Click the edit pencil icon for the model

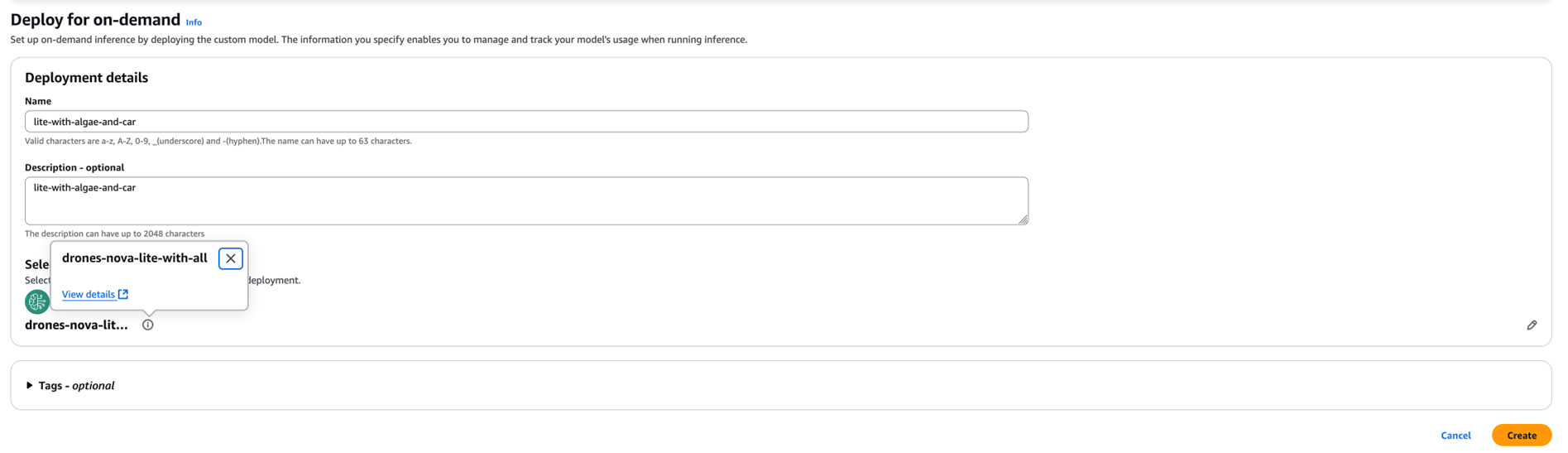[x=1532, y=325]
